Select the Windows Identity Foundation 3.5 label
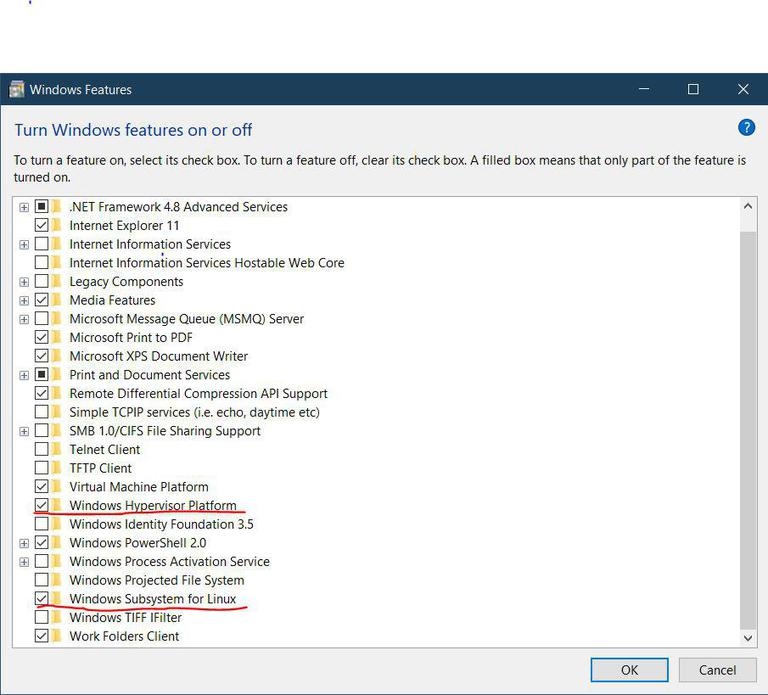Image resolution: width=768 pixels, height=695 pixels. point(161,524)
